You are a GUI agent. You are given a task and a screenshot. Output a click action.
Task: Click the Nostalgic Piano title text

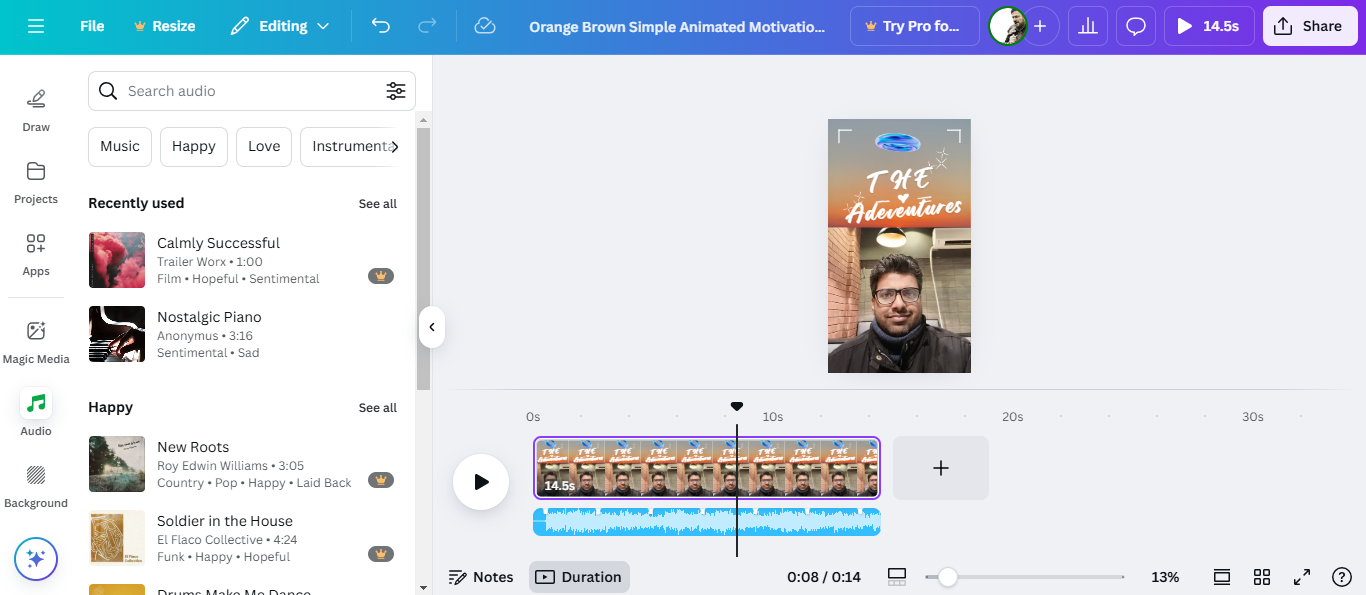[209, 317]
